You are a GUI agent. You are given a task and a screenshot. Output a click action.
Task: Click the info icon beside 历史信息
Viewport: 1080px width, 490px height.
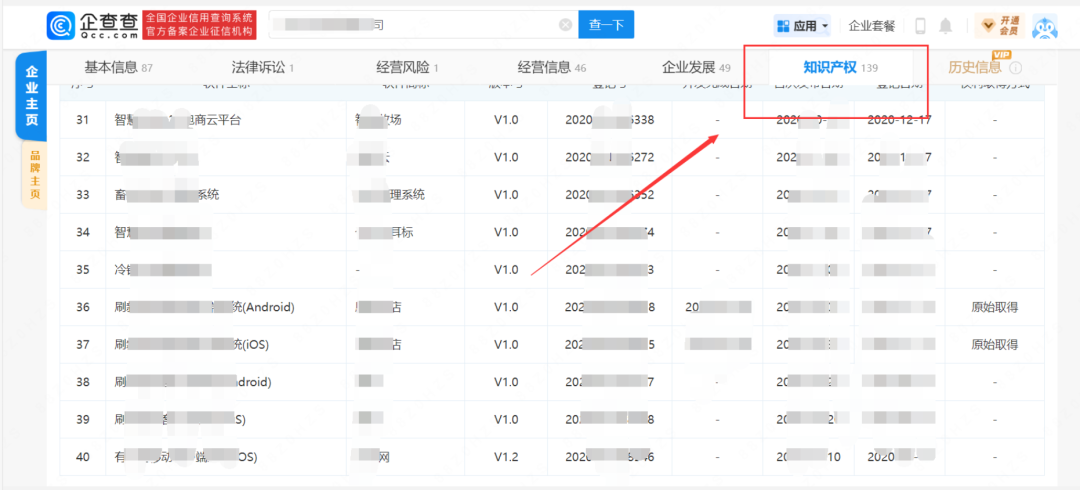[x=1015, y=68]
